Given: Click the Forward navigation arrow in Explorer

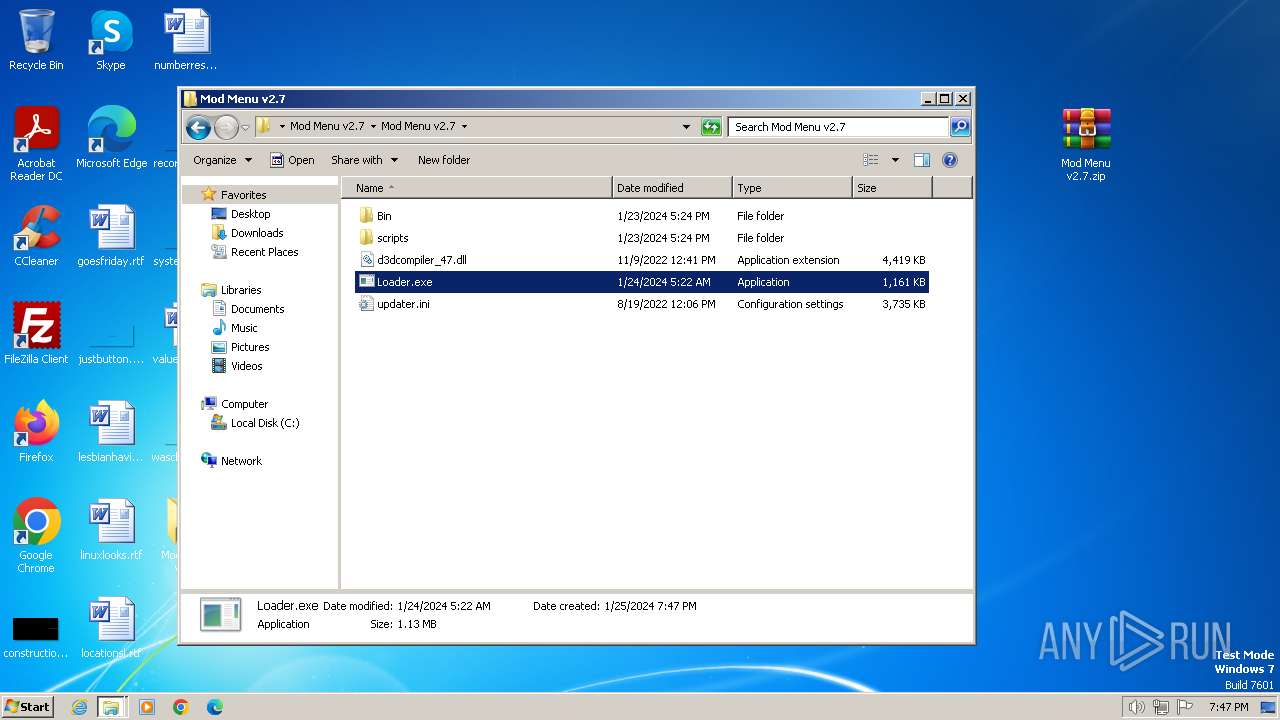Looking at the screenshot, I should click(x=227, y=127).
